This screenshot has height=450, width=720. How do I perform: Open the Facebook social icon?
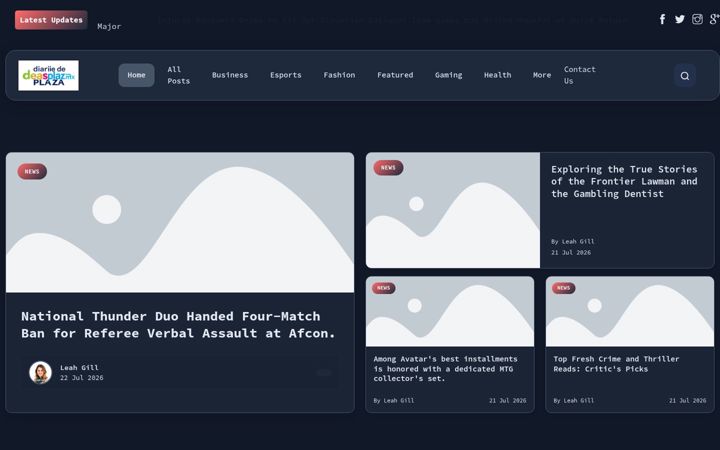662,19
